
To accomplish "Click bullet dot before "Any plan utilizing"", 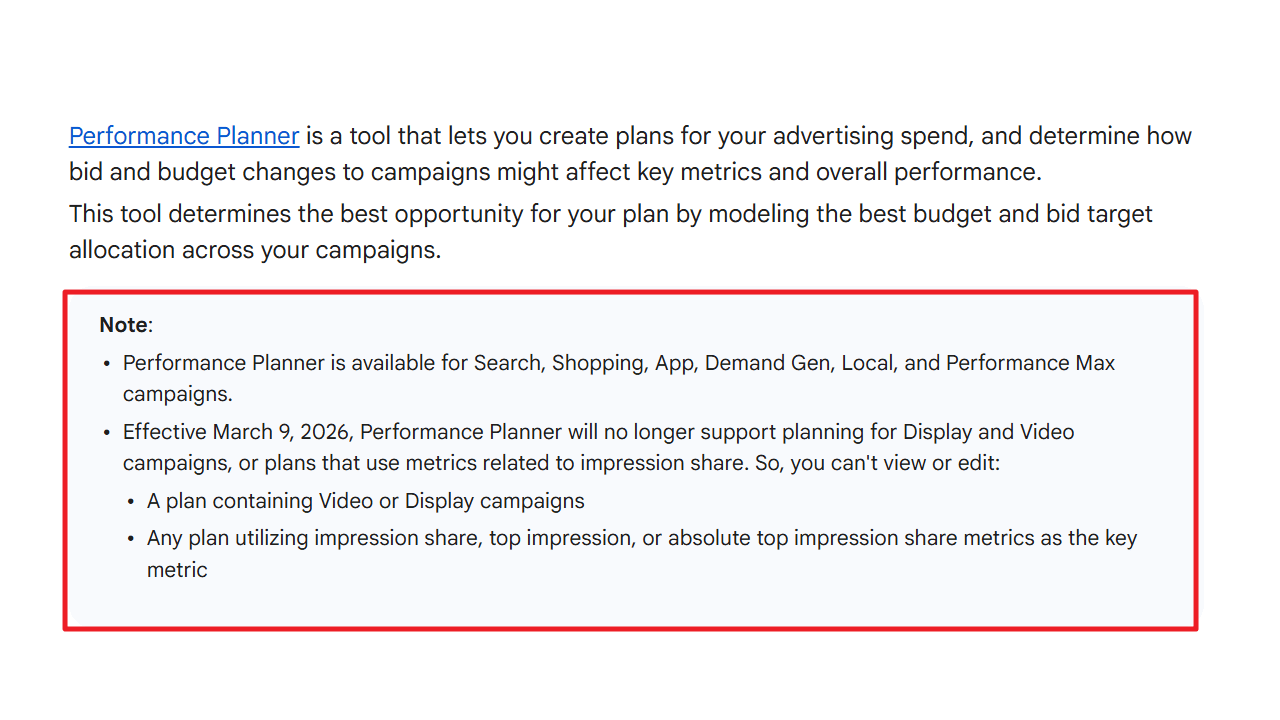I will (131, 540).
